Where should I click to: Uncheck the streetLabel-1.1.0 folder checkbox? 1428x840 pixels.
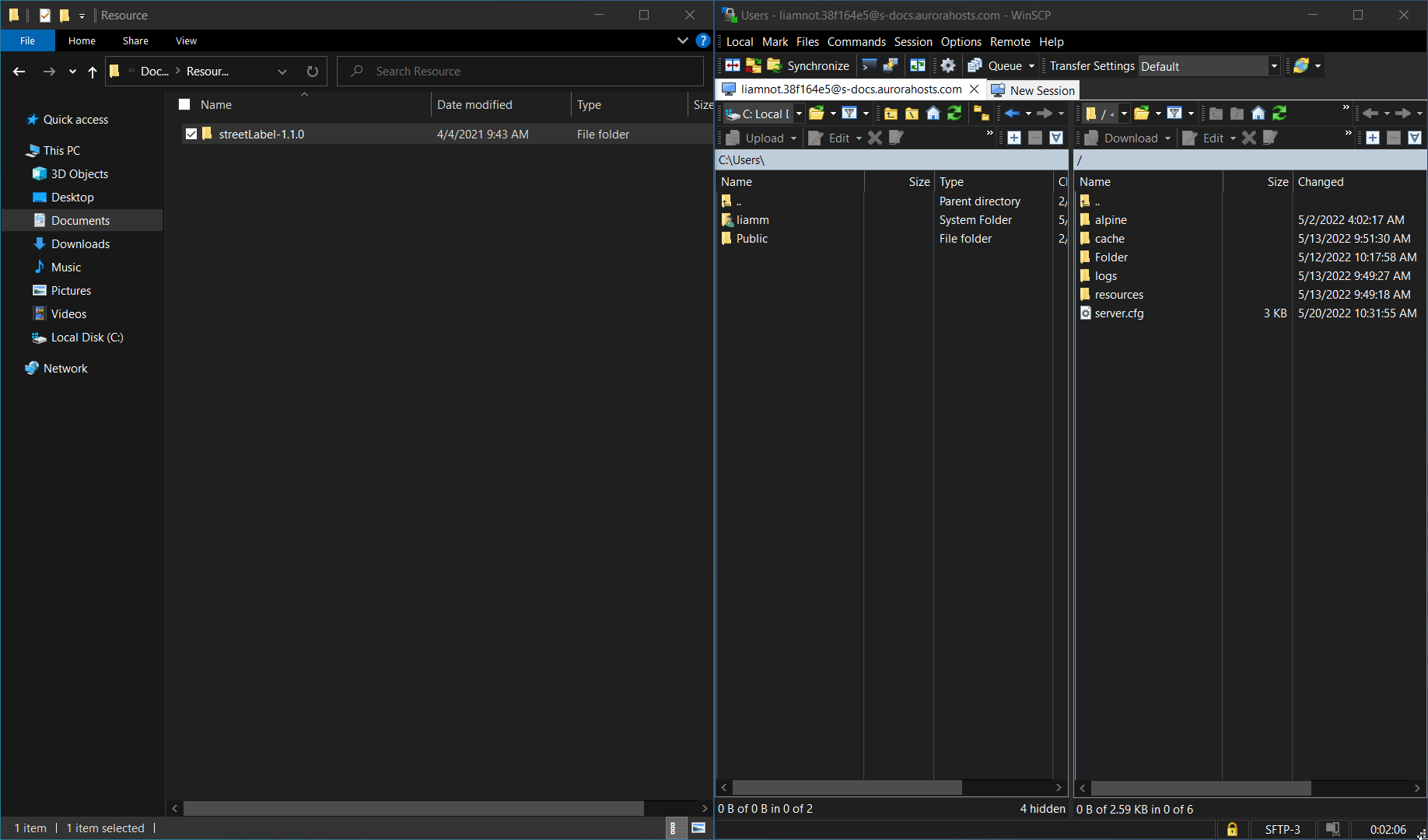click(191, 134)
